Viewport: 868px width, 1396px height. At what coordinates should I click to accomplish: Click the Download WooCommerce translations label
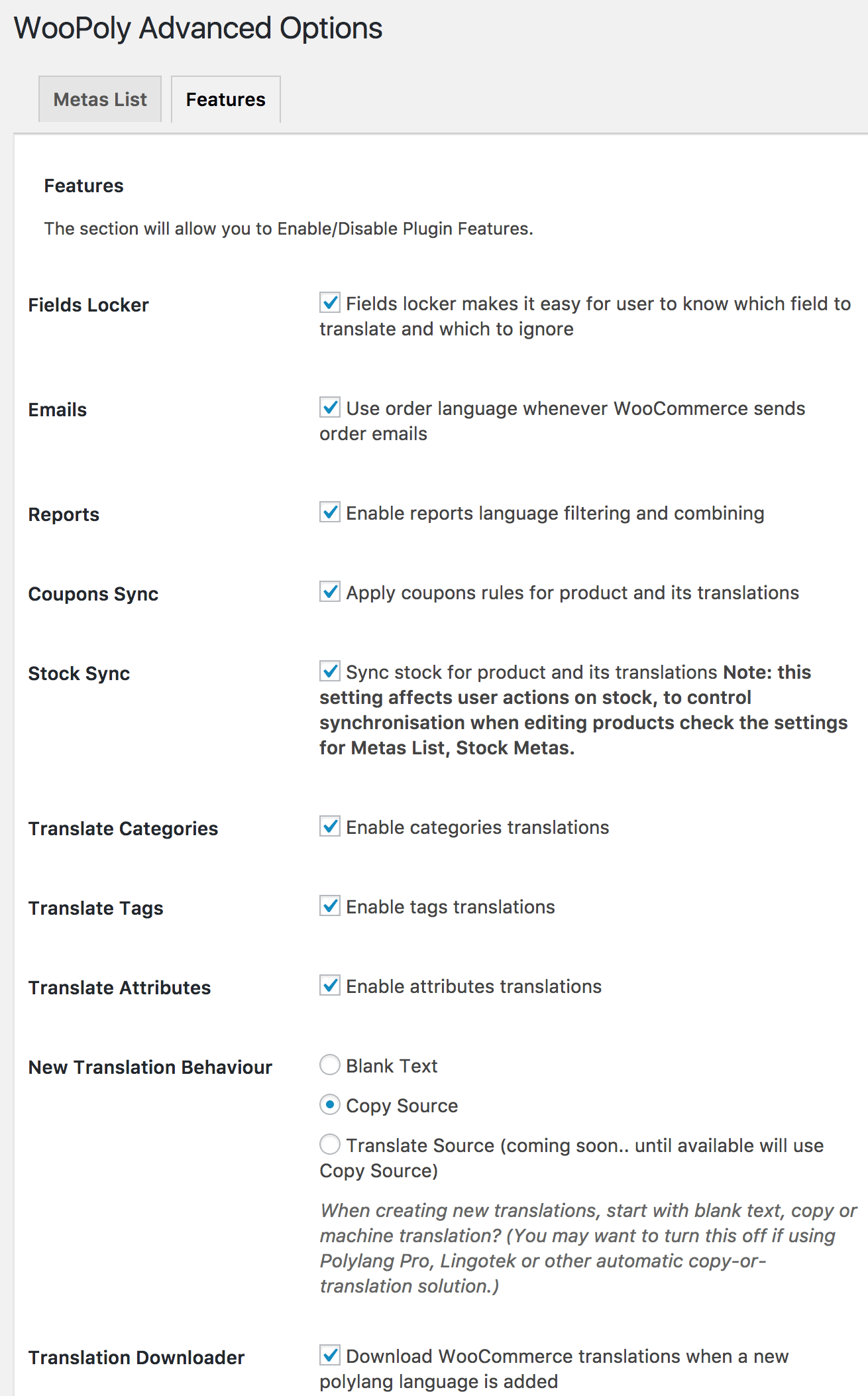[554, 1369]
